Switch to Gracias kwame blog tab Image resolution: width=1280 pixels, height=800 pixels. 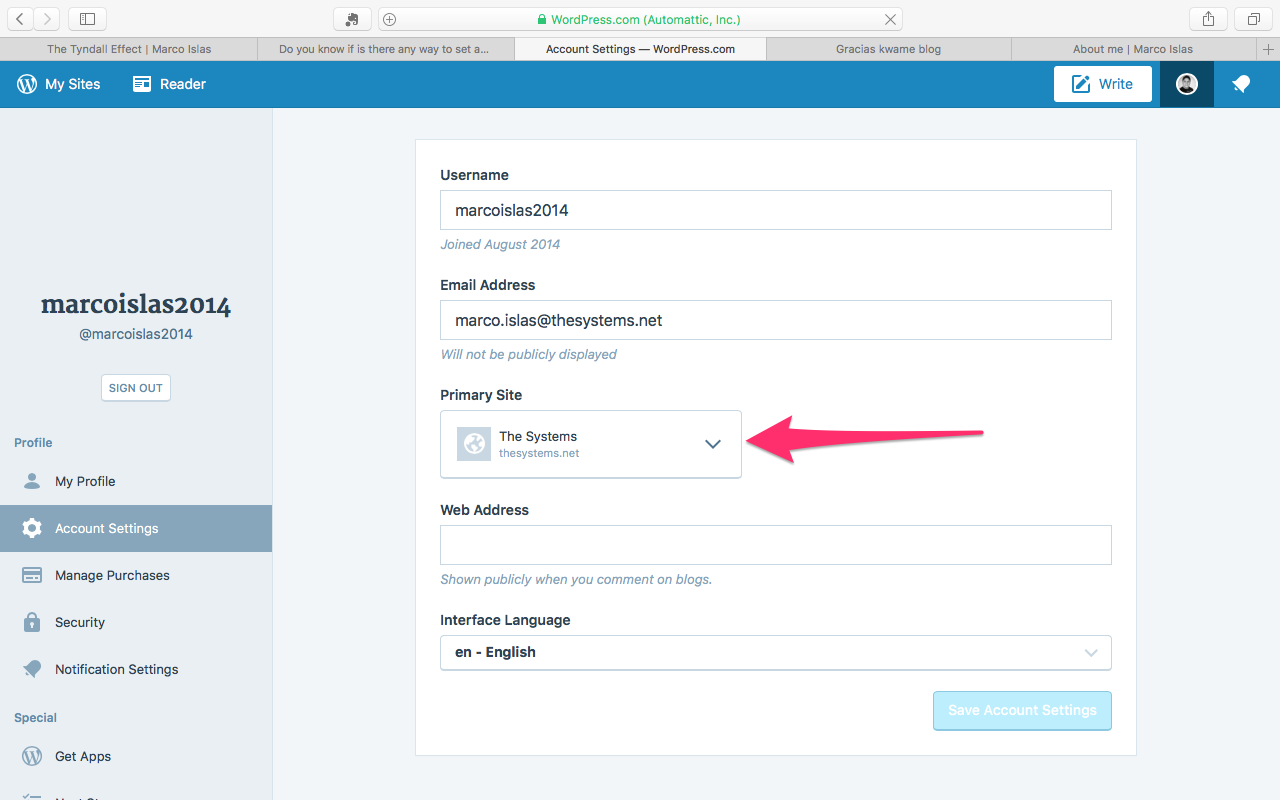888,49
